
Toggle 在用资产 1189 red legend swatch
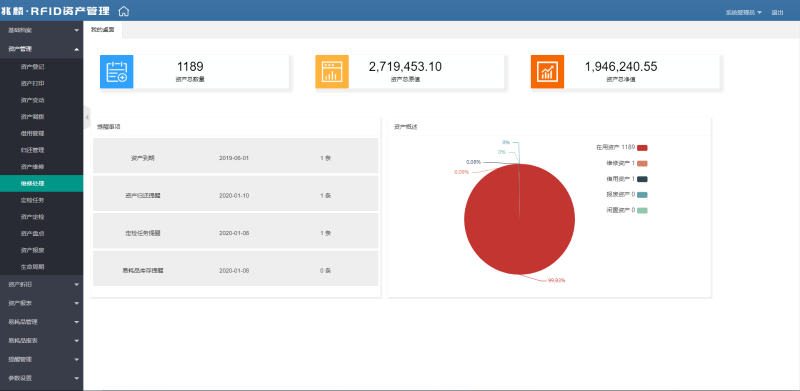[642, 148]
